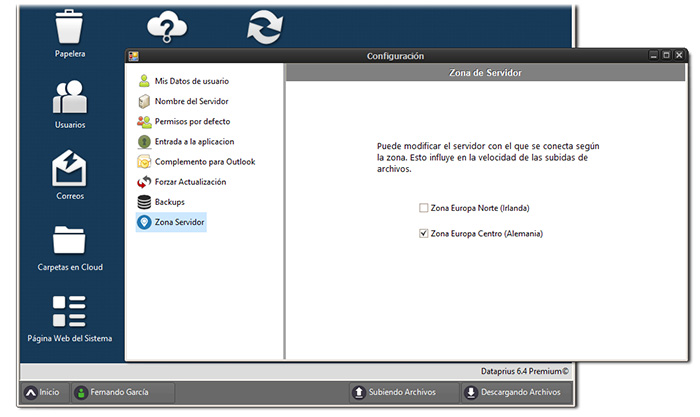Click the Nombre del Servidor box icon

coord(144,101)
